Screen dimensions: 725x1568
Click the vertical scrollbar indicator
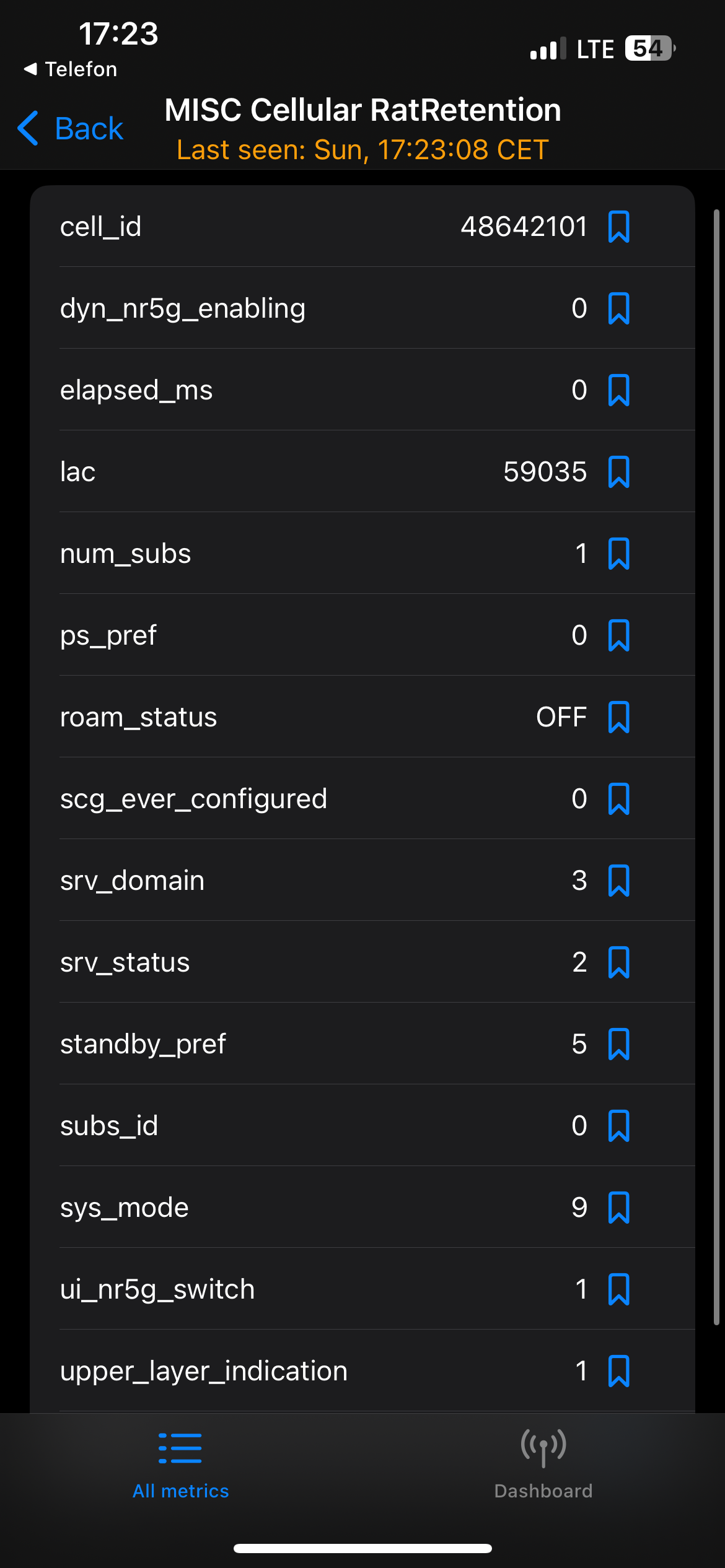(716, 767)
